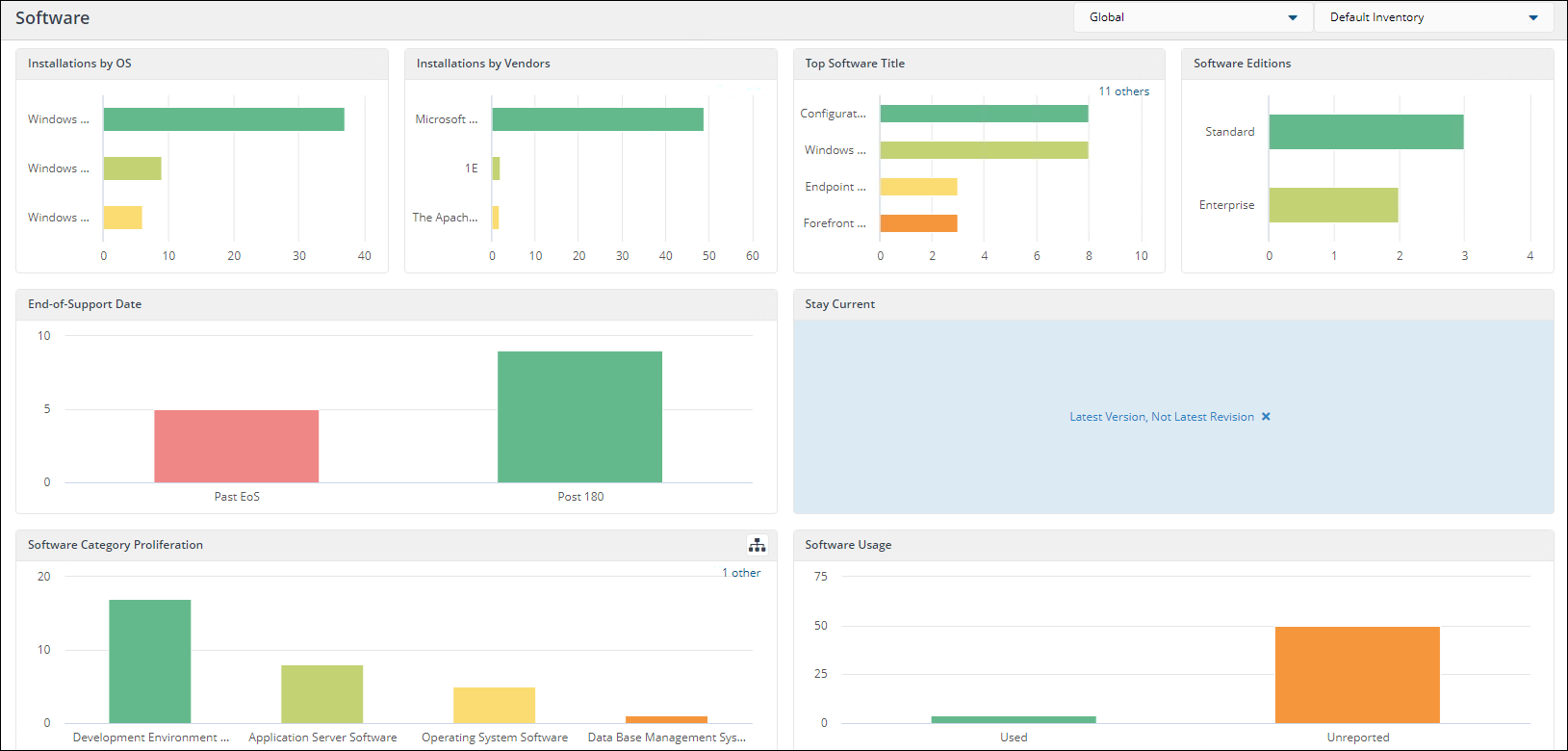Select the Post 180 green bar
Viewport: 1568px width, 751px height.
click(x=579, y=417)
